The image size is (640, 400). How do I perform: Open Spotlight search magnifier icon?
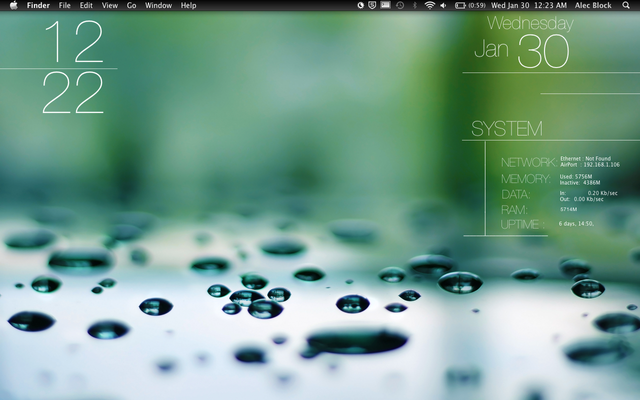click(626, 5)
